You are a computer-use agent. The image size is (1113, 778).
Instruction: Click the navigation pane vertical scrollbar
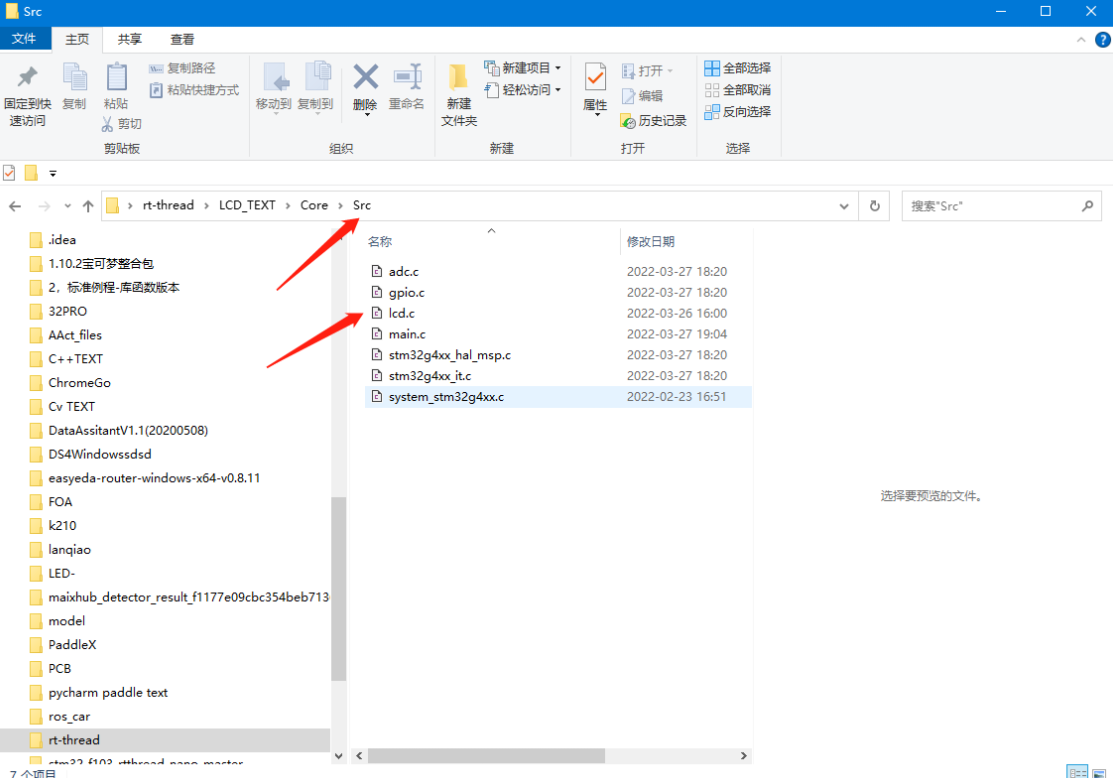[339, 589]
